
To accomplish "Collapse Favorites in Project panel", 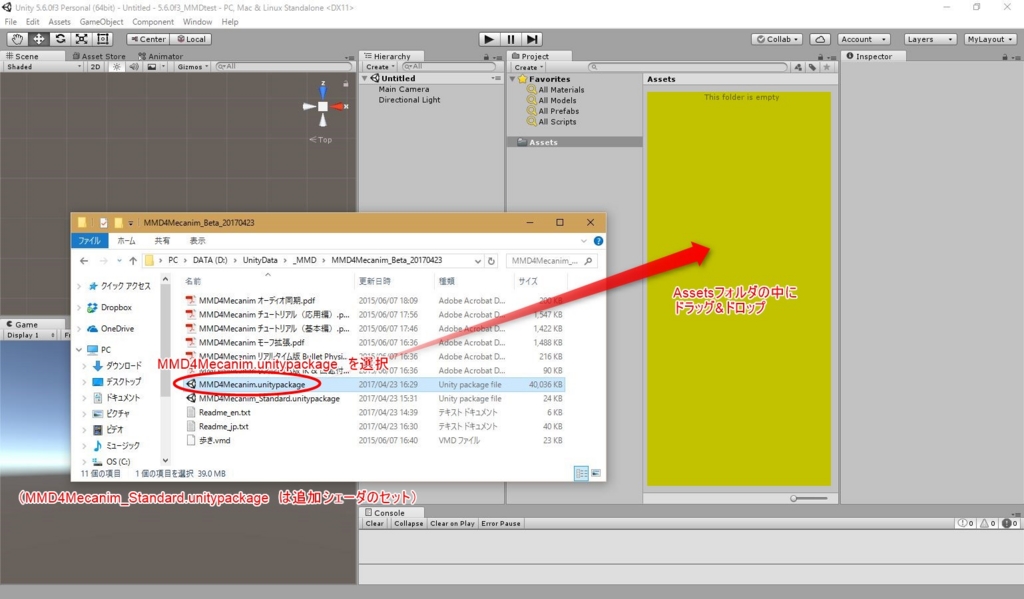I will pyautogui.click(x=513, y=79).
